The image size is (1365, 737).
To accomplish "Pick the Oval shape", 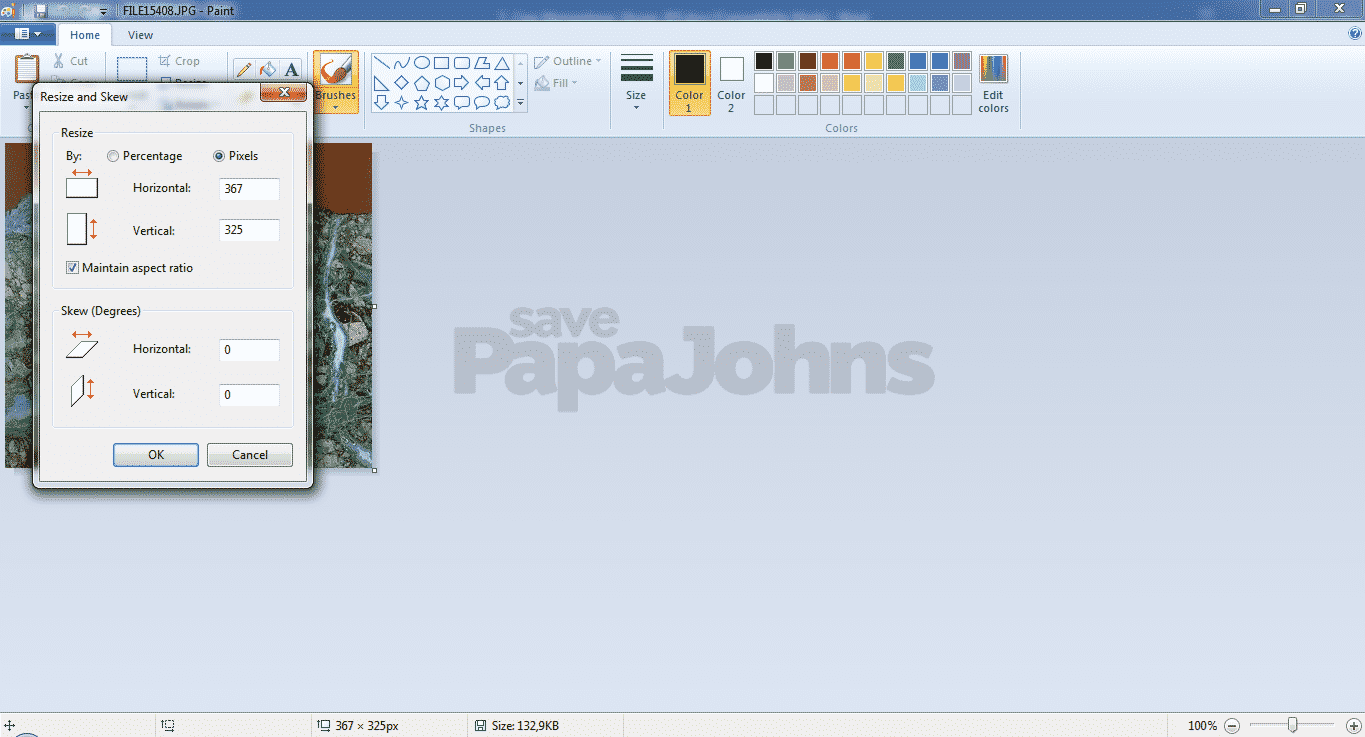I will (421, 62).
